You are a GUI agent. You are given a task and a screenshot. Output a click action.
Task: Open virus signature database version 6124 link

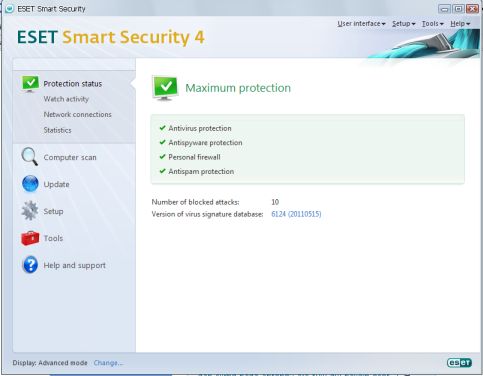(296, 214)
